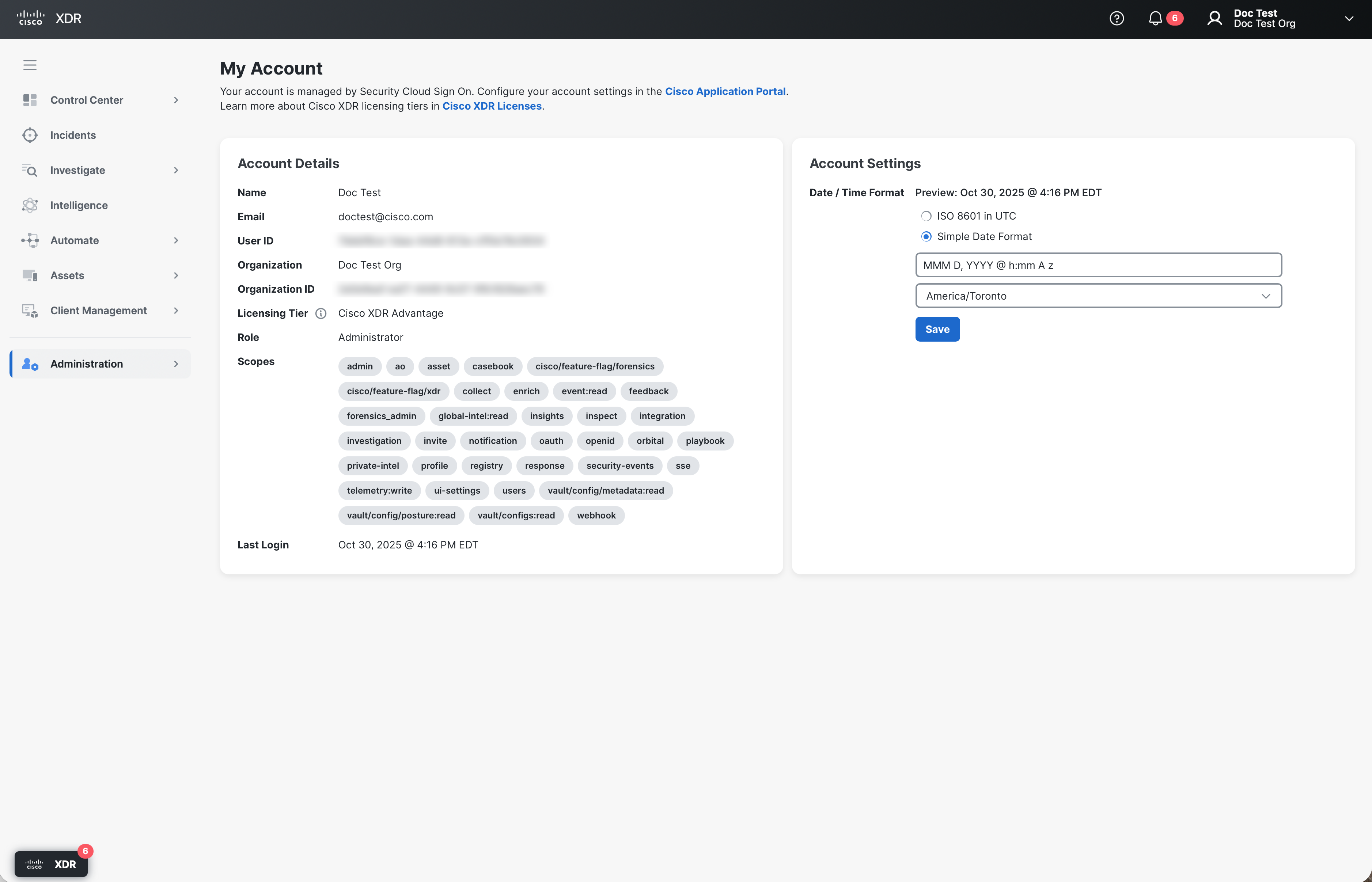Click the Cisco logo in header
Viewport: 1372px width, 882px height.
click(30, 18)
